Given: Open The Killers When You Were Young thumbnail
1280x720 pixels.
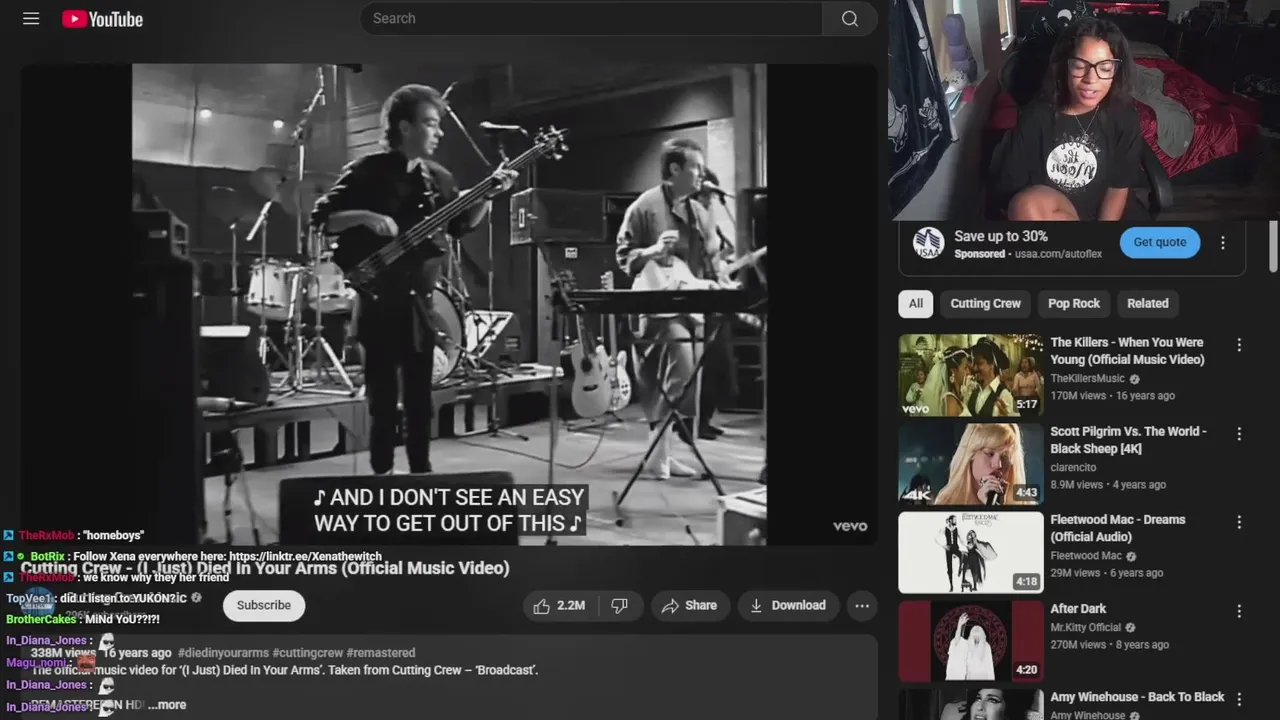Looking at the screenshot, I should click(x=970, y=375).
